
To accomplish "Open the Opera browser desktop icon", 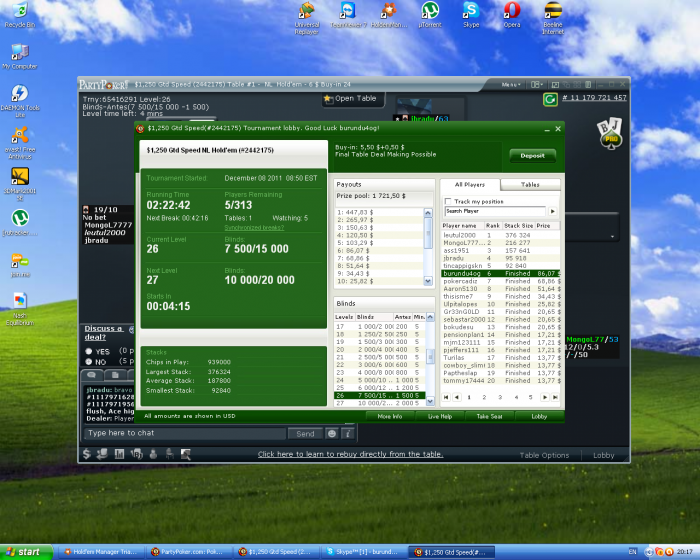I will [x=512, y=15].
